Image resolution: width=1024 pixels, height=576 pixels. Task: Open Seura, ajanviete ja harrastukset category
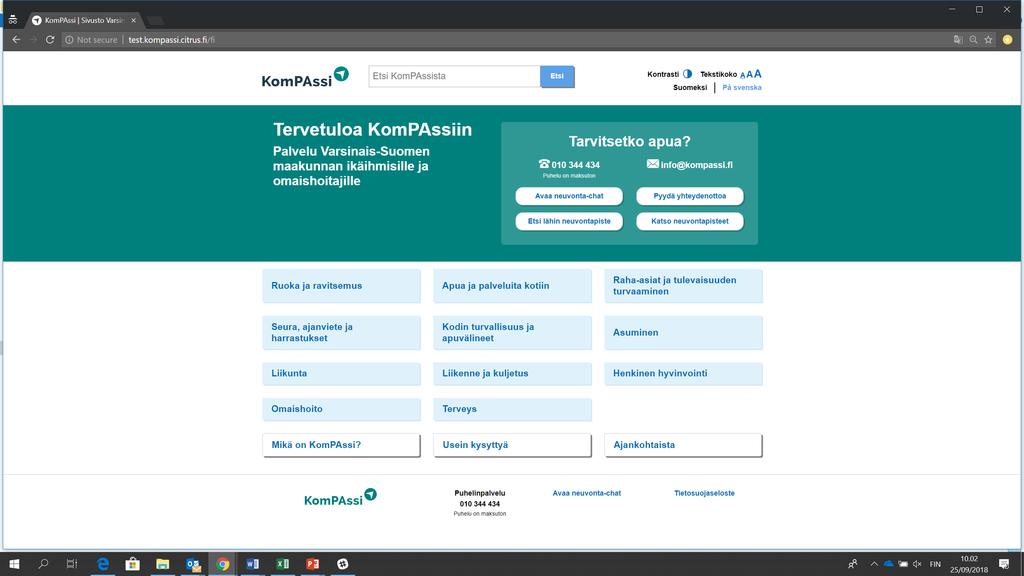pyautogui.click(x=342, y=332)
